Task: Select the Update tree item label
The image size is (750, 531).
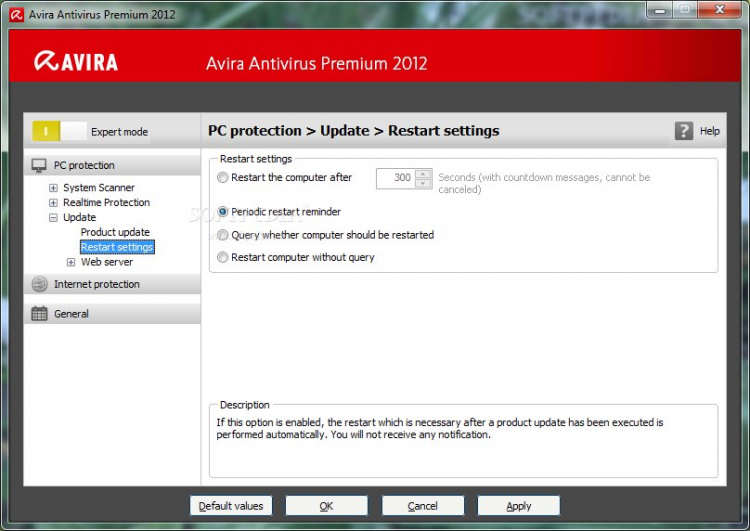Action: pos(79,217)
